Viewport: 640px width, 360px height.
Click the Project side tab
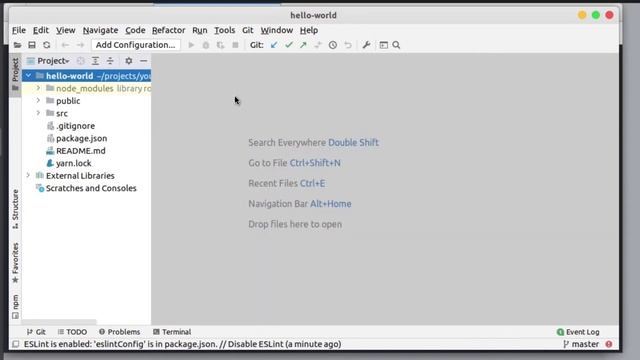coord(15,75)
